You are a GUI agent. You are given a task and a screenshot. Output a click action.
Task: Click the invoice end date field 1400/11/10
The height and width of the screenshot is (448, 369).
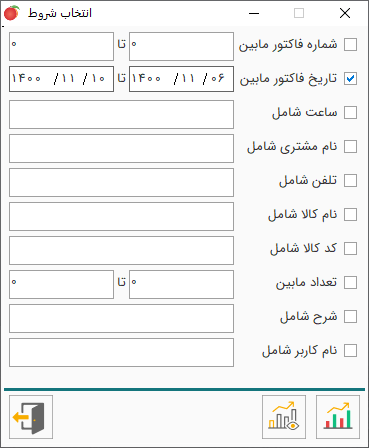pos(61,79)
